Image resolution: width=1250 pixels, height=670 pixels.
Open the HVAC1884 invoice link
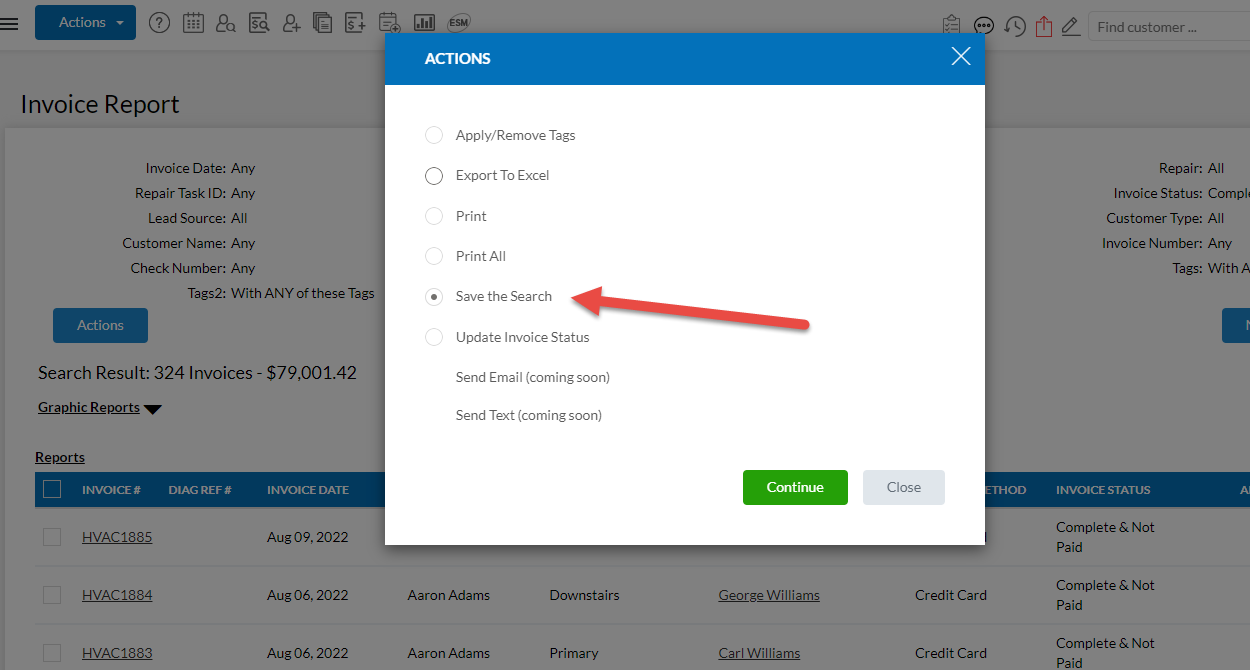117,595
